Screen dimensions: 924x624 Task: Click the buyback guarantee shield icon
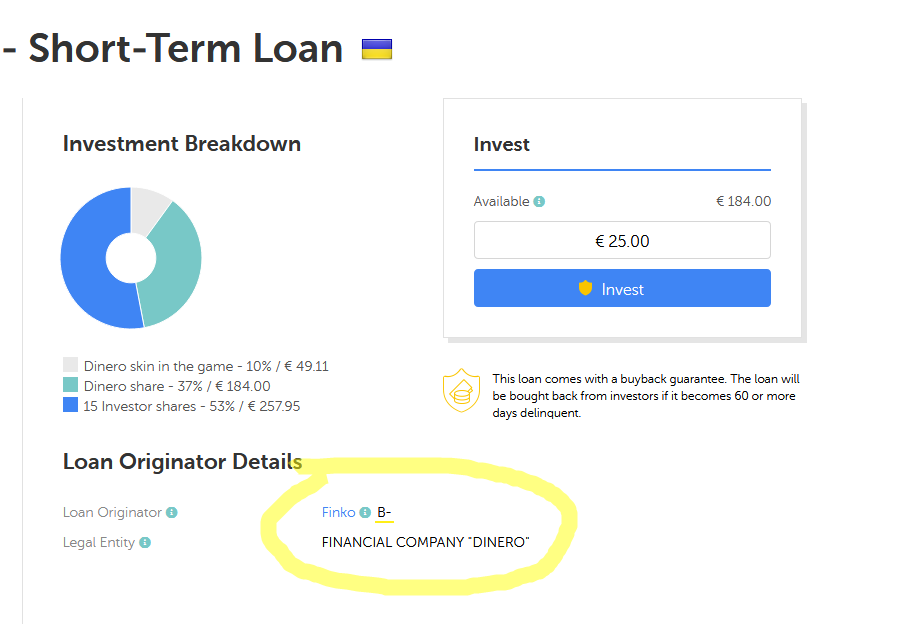(x=462, y=391)
